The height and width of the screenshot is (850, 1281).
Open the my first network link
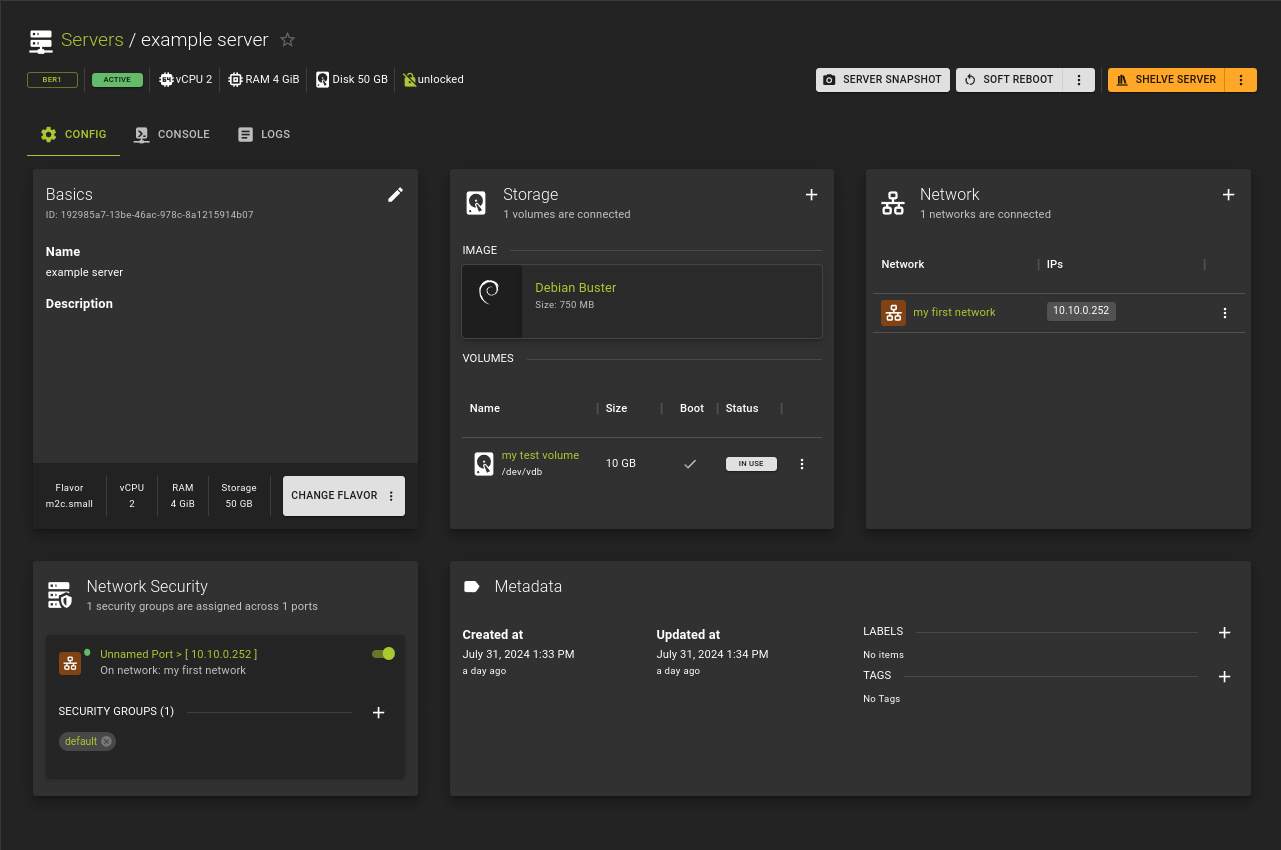pos(954,312)
